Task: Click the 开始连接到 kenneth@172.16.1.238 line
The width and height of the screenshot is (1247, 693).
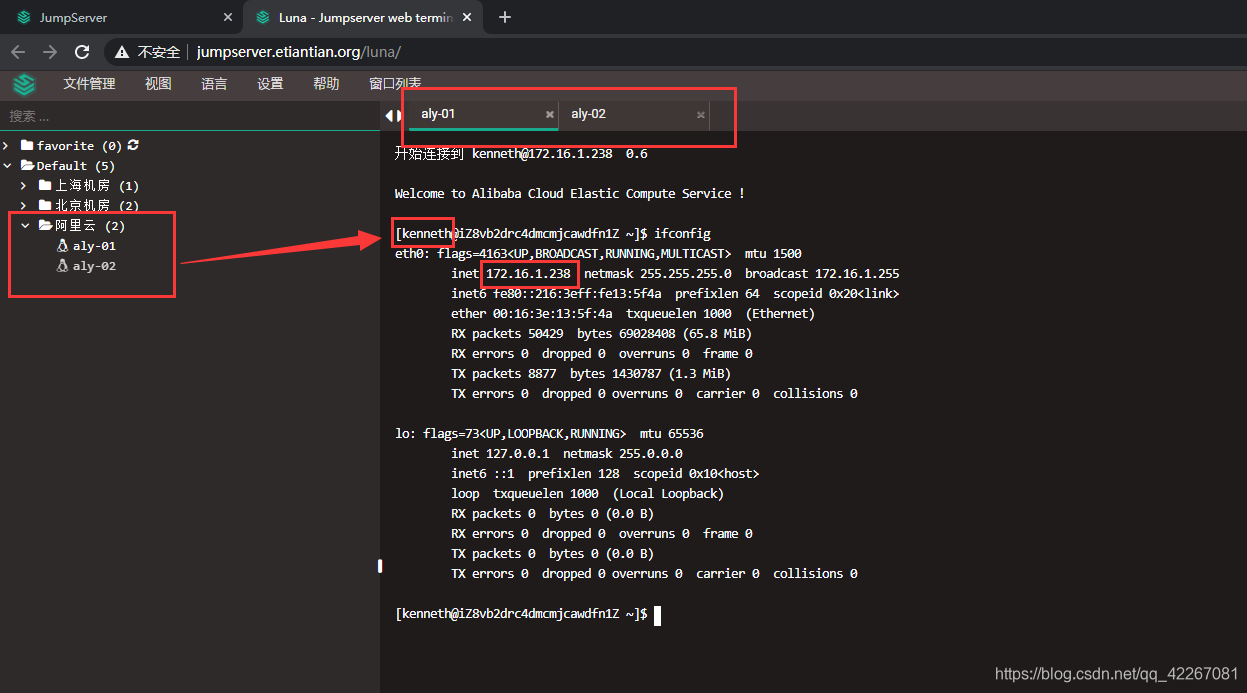Action: pyautogui.click(x=521, y=153)
